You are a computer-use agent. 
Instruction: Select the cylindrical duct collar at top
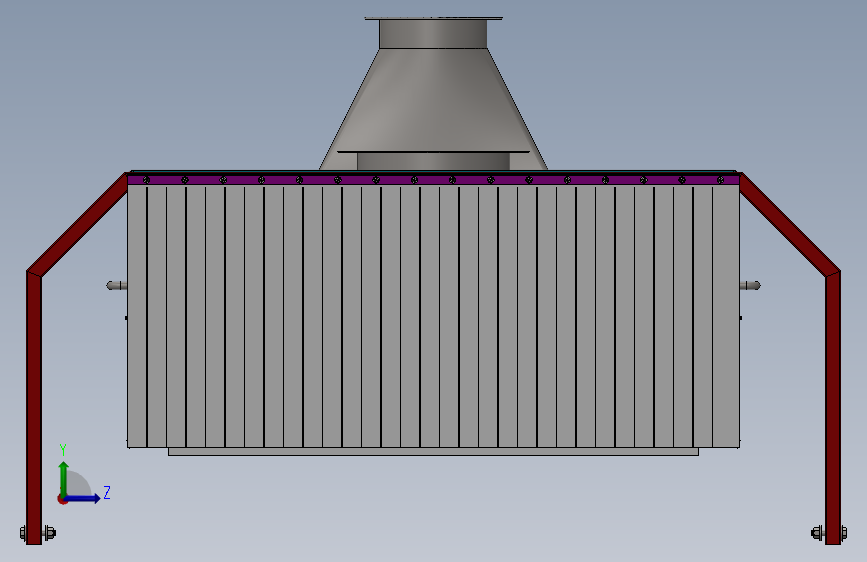(x=433, y=33)
